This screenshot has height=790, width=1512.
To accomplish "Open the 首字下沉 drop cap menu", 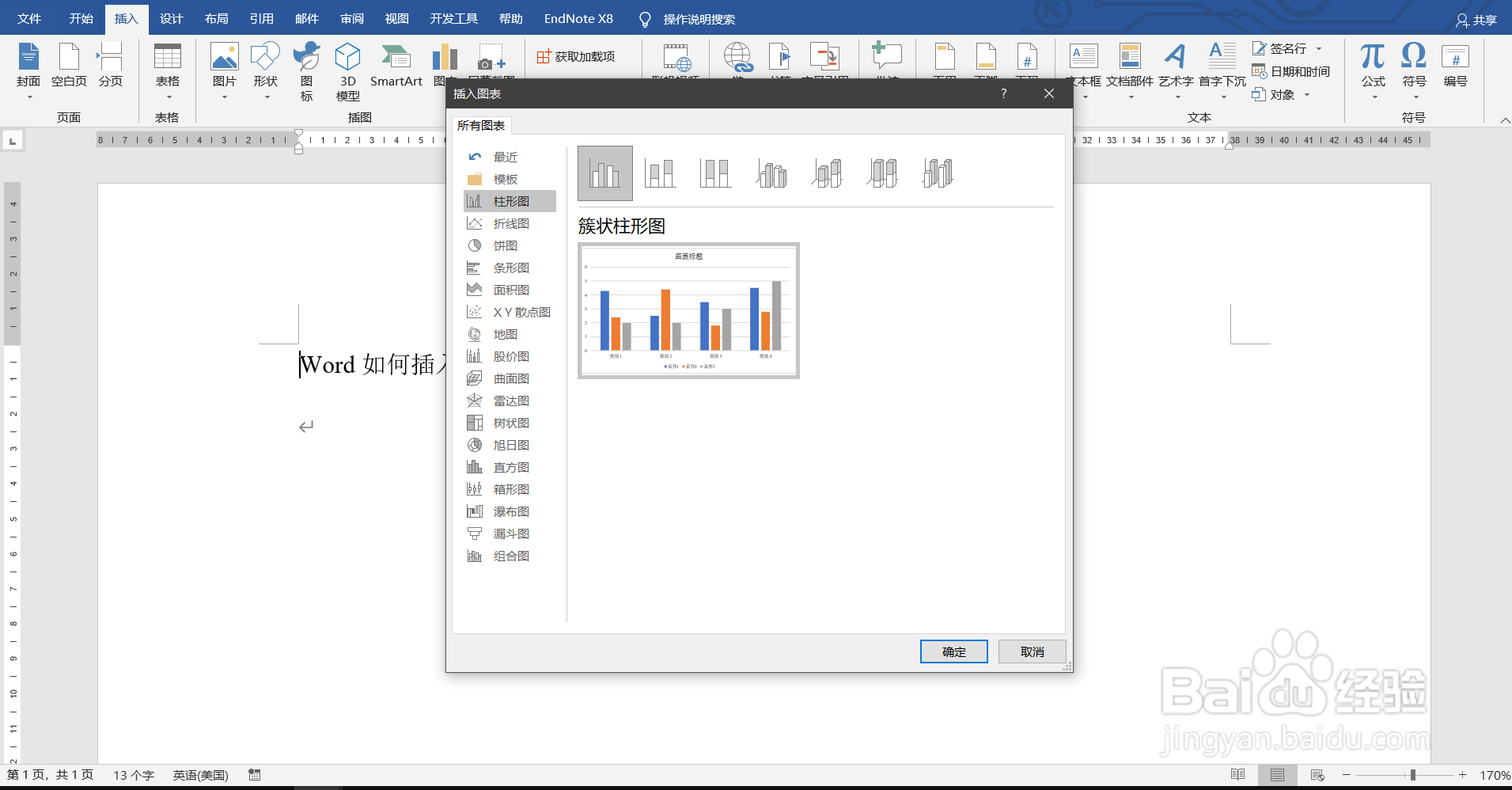I will (x=1222, y=71).
